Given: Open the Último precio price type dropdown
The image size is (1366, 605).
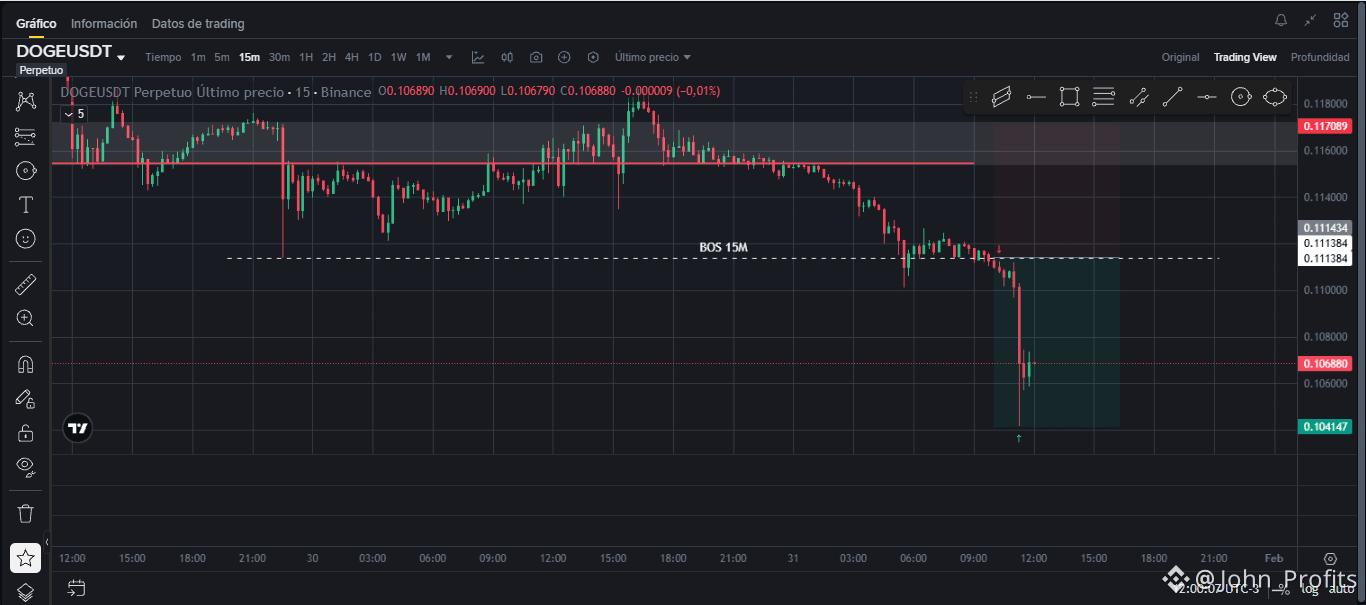Looking at the screenshot, I should point(653,57).
